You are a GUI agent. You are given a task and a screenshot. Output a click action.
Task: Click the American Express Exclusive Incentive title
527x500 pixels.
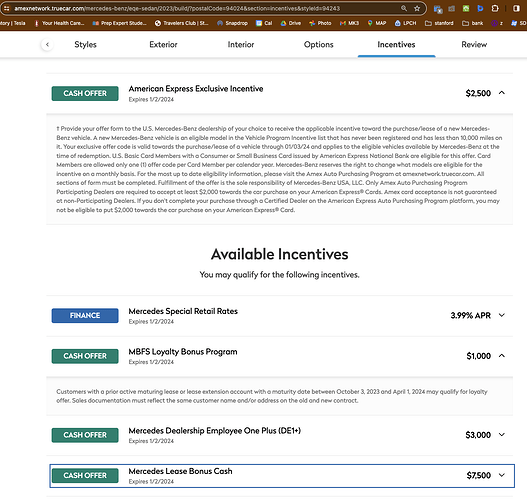(196, 89)
